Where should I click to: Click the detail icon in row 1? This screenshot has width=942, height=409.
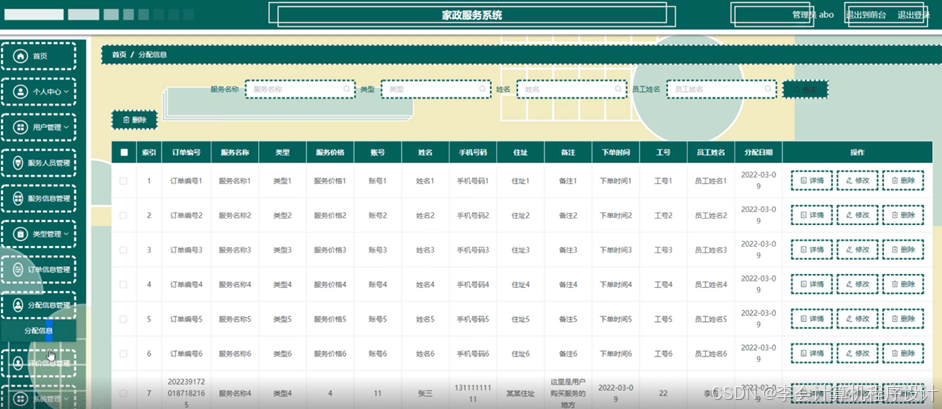click(804, 181)
